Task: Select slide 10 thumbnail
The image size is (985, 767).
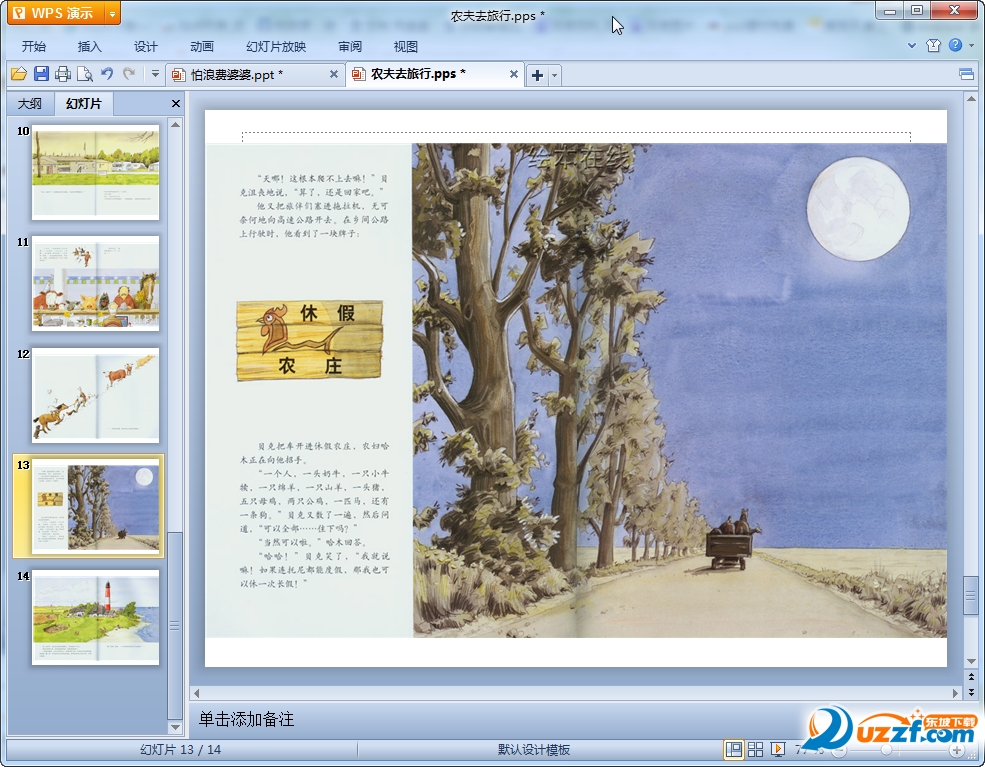Action: pos(95,172)
